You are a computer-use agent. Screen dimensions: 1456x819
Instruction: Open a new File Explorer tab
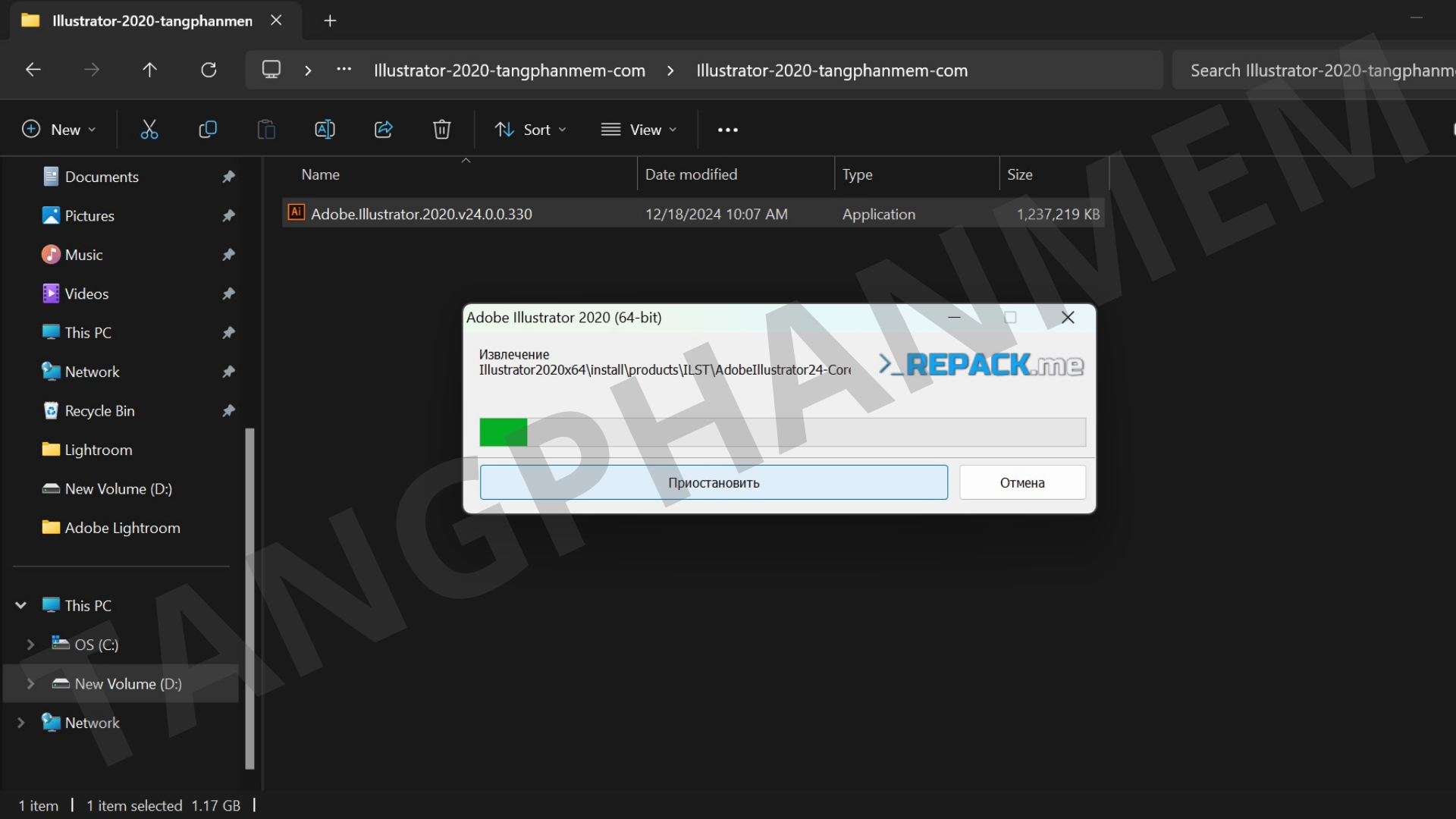click(x=330, y=20)
